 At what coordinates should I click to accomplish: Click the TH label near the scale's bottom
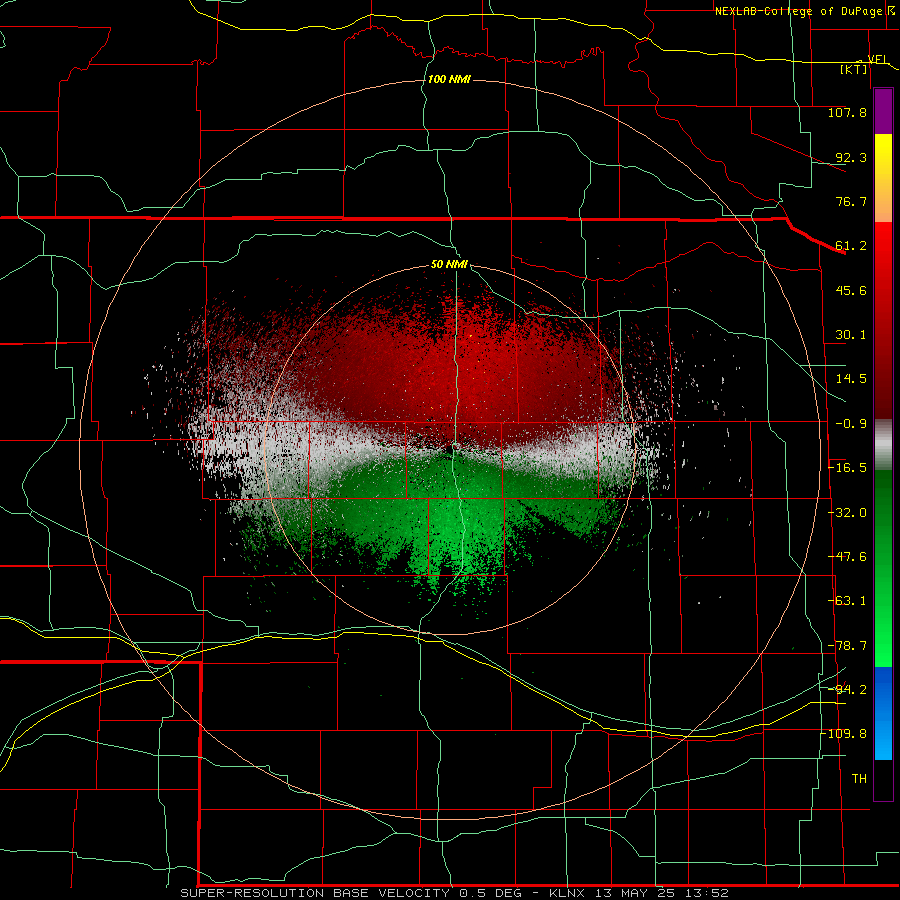click(859, 779)
